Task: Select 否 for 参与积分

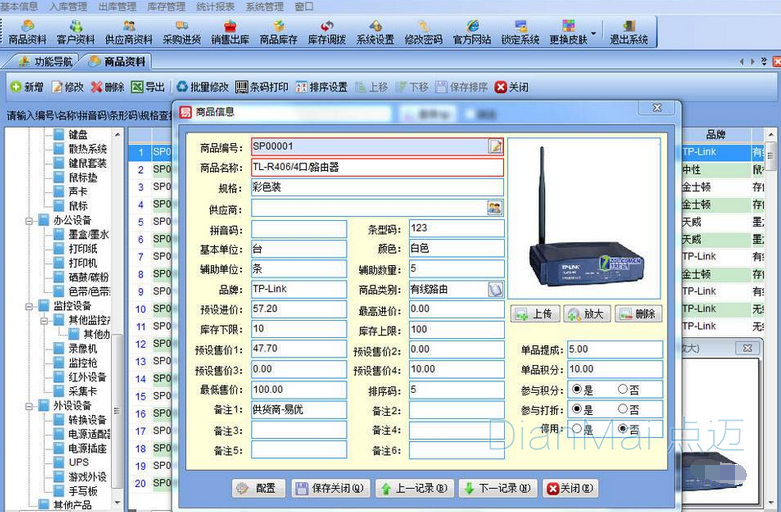Action: 623,389
